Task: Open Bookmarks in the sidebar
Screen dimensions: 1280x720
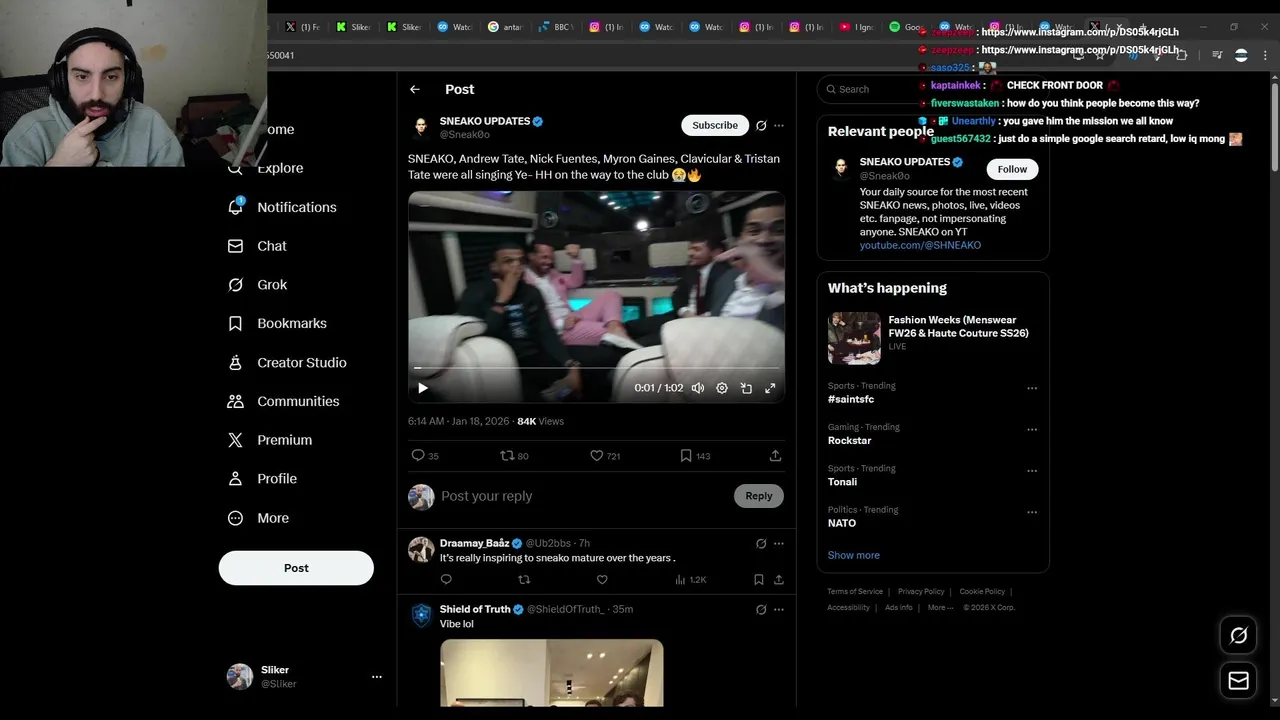Action: pyautogui.click(x=278, y=324)
